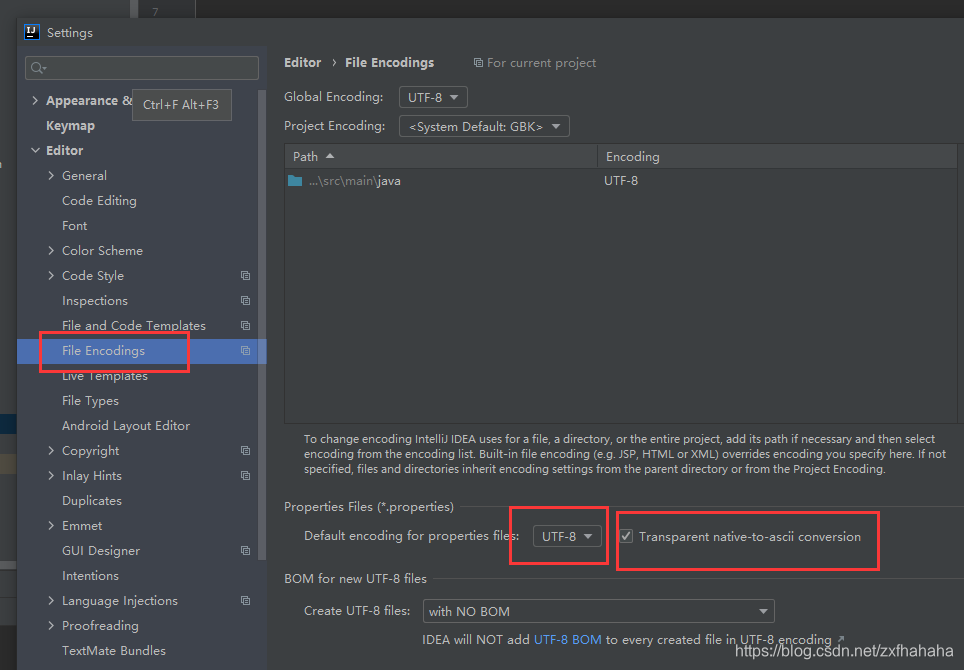Collapse the Editor section
Screen dimensions: 964x670
(35, 151)
